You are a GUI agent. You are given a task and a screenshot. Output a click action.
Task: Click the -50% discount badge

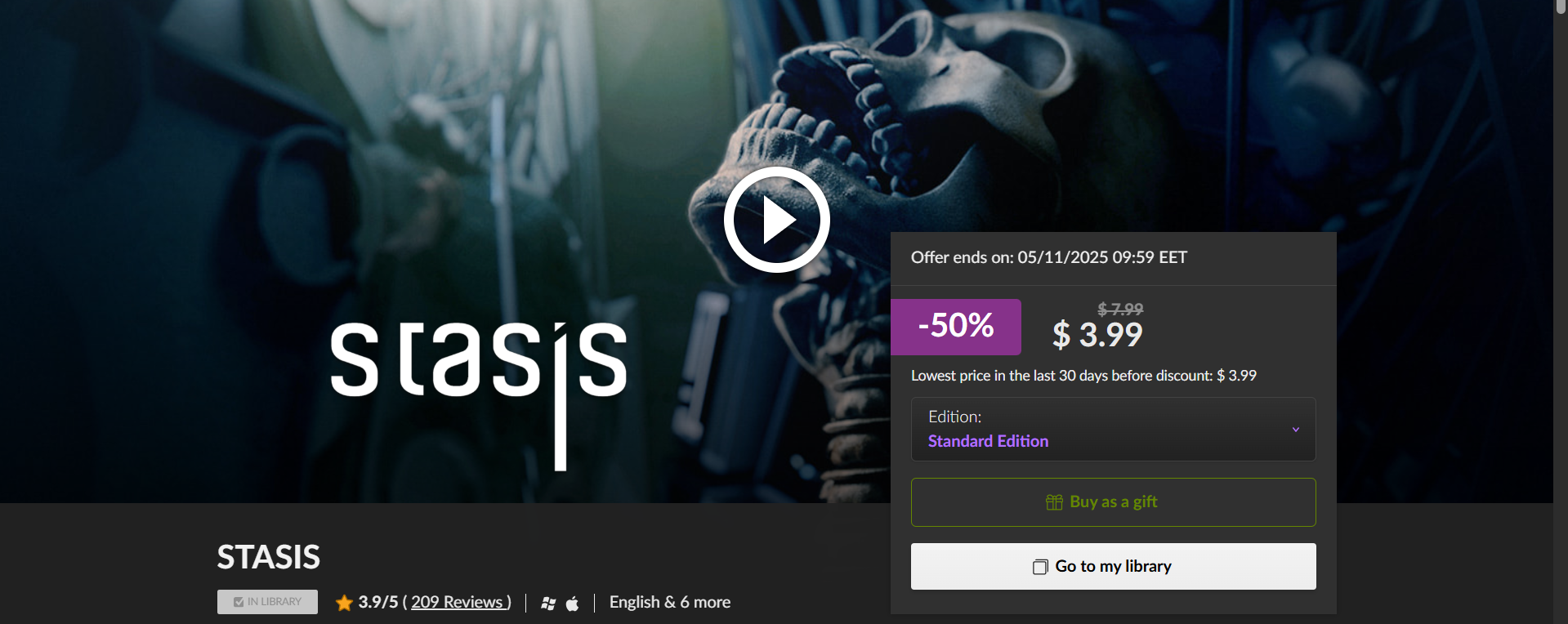coord(956,327)
